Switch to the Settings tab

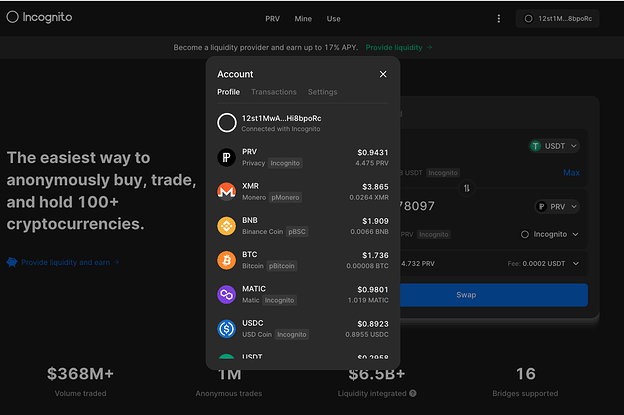pyautogui.click(x=322, y=92)
